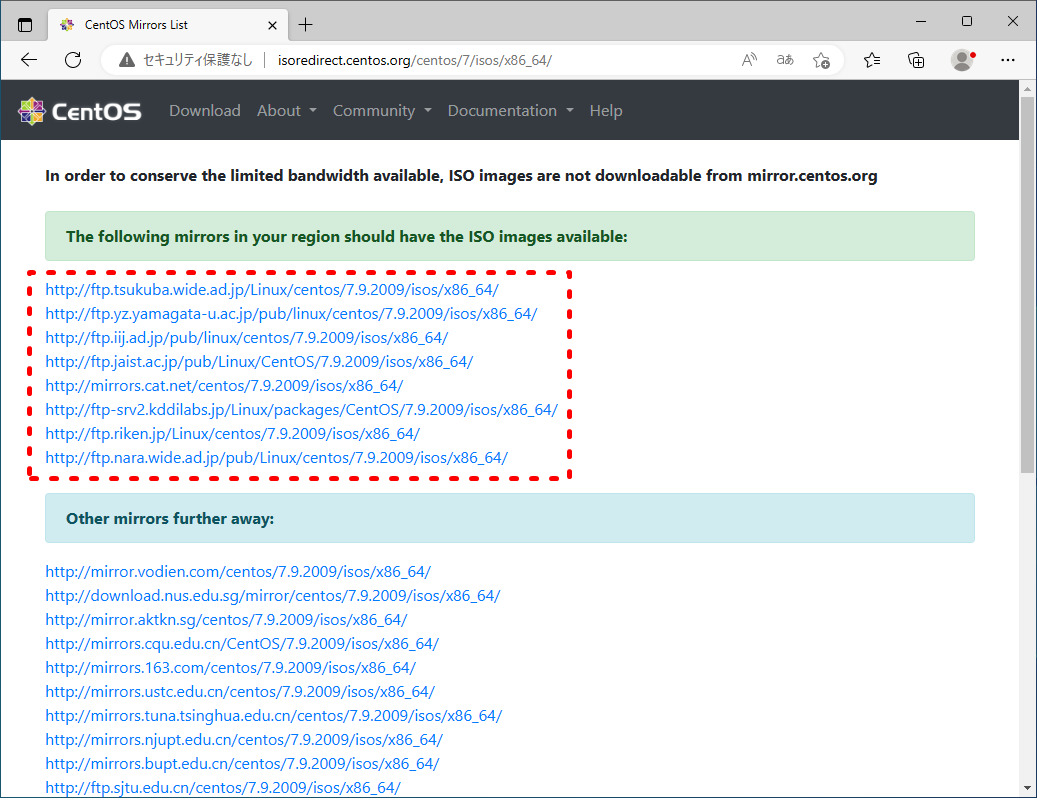This screenshot has height=798, width=1037.
Task: Click the CentOS logo in navbar
Action: coord(80,111)
